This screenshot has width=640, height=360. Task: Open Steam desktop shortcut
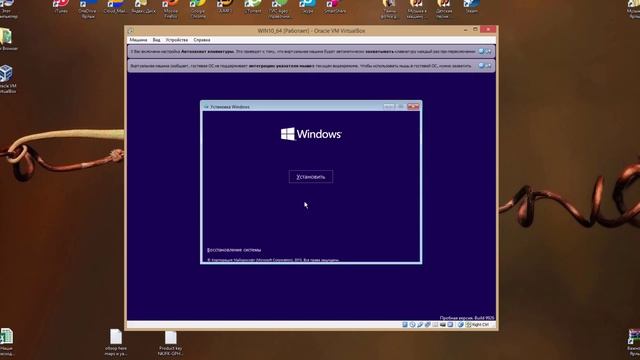471,7
